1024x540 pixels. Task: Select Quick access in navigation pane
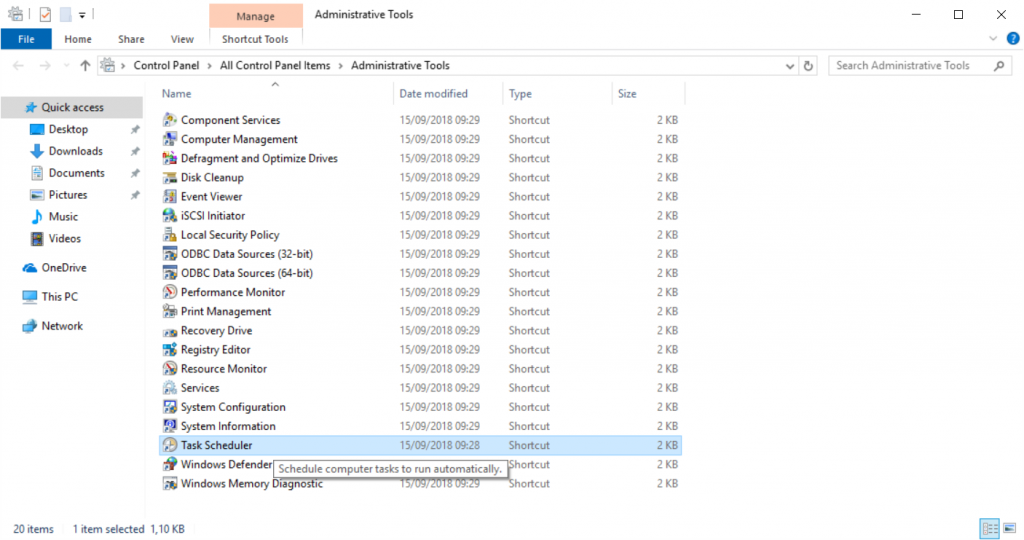(72, 107)
